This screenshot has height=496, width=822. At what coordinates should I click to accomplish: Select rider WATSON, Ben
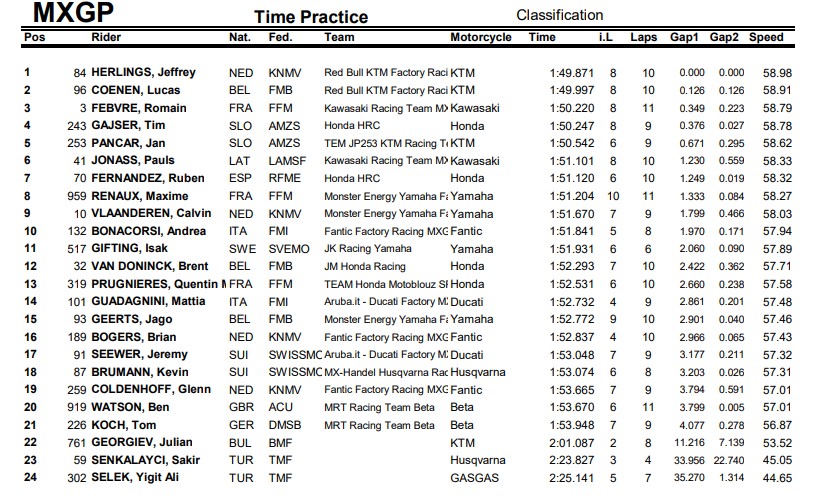click(x=129, y=407)
